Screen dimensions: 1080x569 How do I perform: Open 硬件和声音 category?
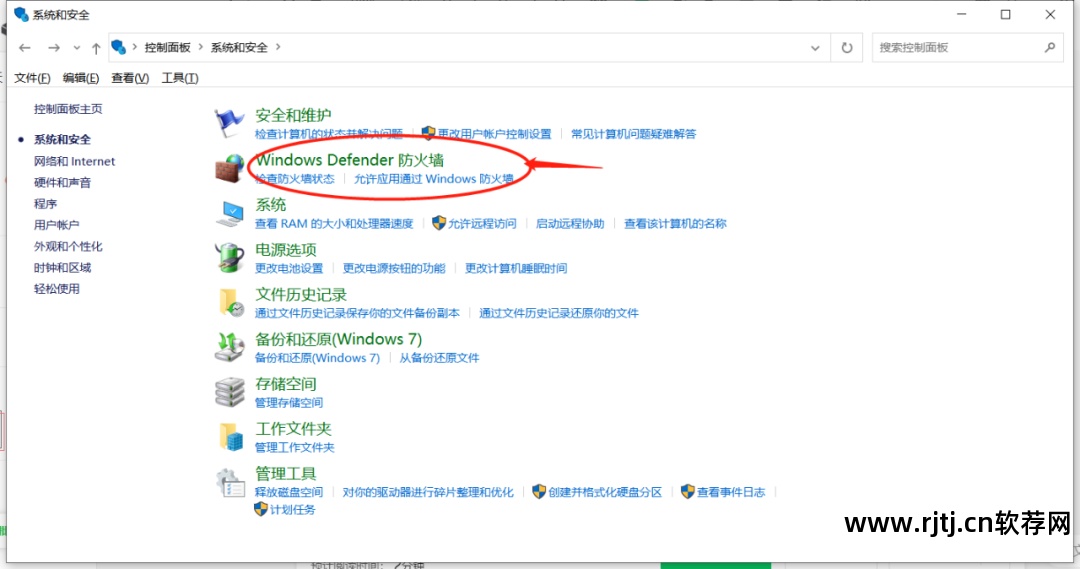(63, 183)
